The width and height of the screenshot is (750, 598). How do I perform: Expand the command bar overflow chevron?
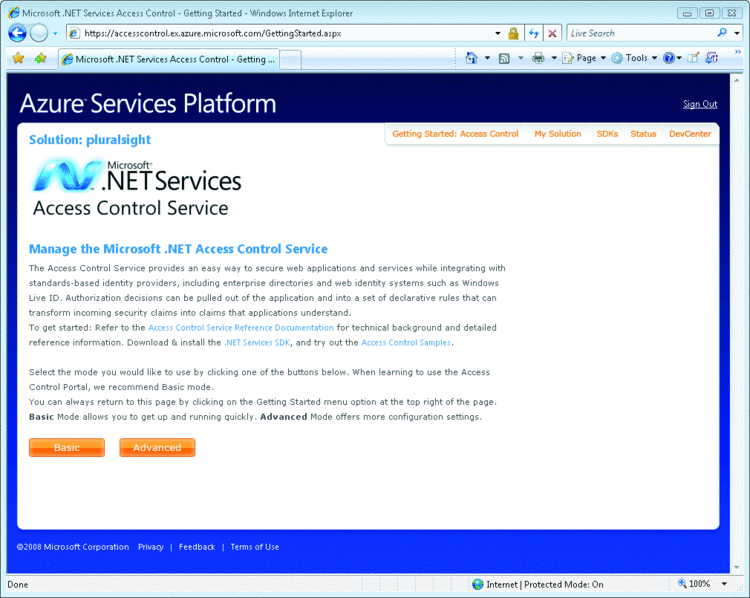click(738, 52)
